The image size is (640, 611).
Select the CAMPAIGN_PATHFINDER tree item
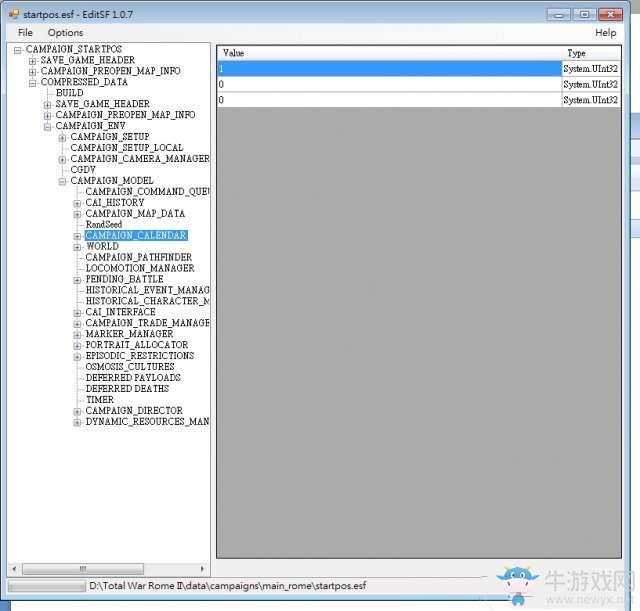(x=139, y=257)
